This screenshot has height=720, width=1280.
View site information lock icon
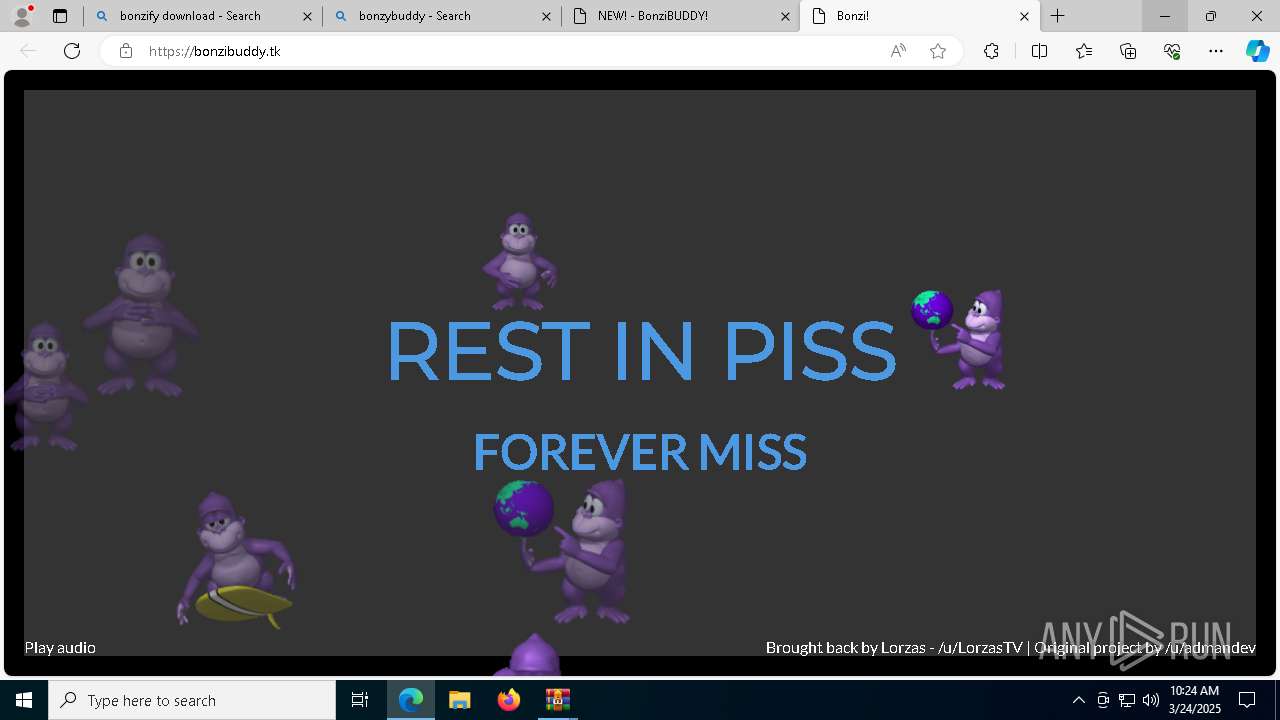click(x=126, y=51)
